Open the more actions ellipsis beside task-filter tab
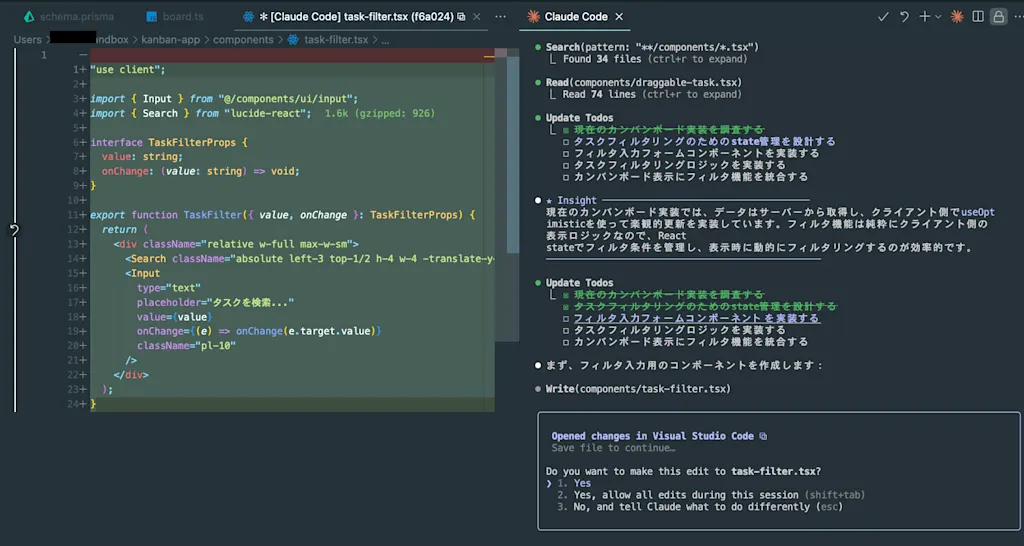This screenshot has width=1024, height=546. coord(500,17)
